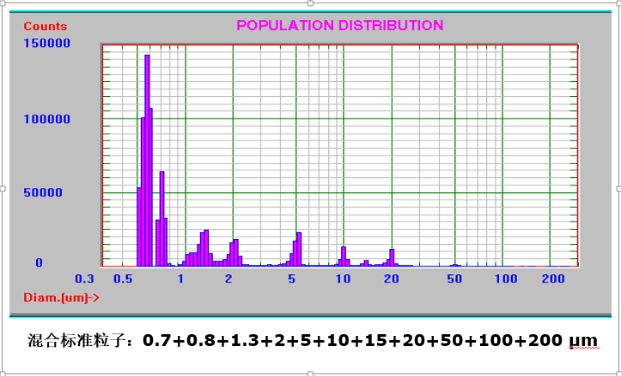Viewport: 621px width, 376px height.
Task: Click the small bump at 50 um
Action: click(x=455, y=265)
